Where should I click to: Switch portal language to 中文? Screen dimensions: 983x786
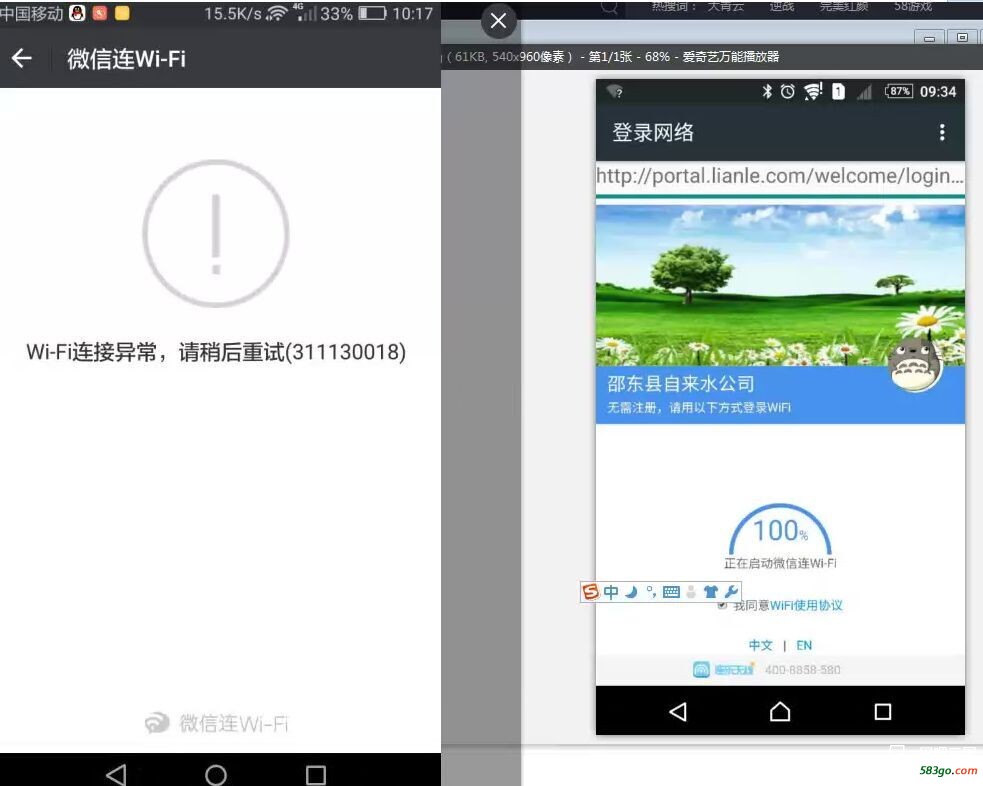pos(760,645)
